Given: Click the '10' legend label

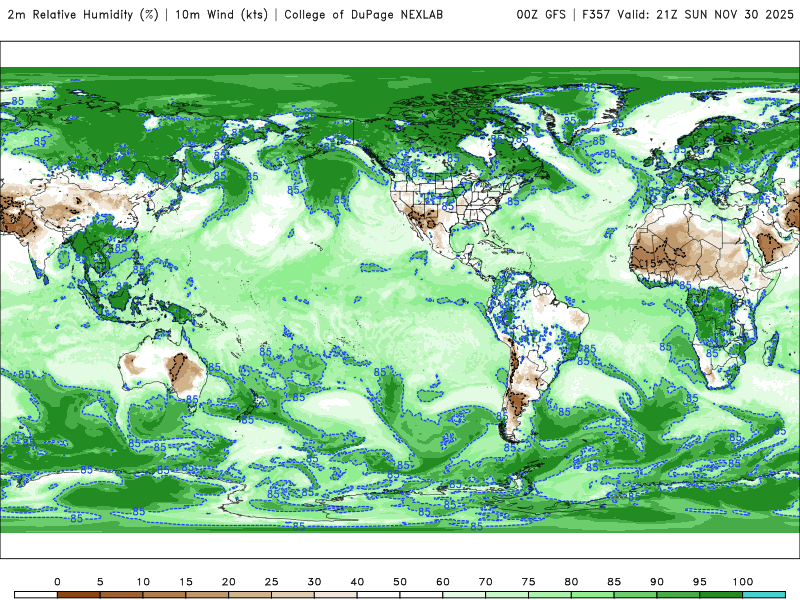Looking at the screenshot, I should click(143, 582).
